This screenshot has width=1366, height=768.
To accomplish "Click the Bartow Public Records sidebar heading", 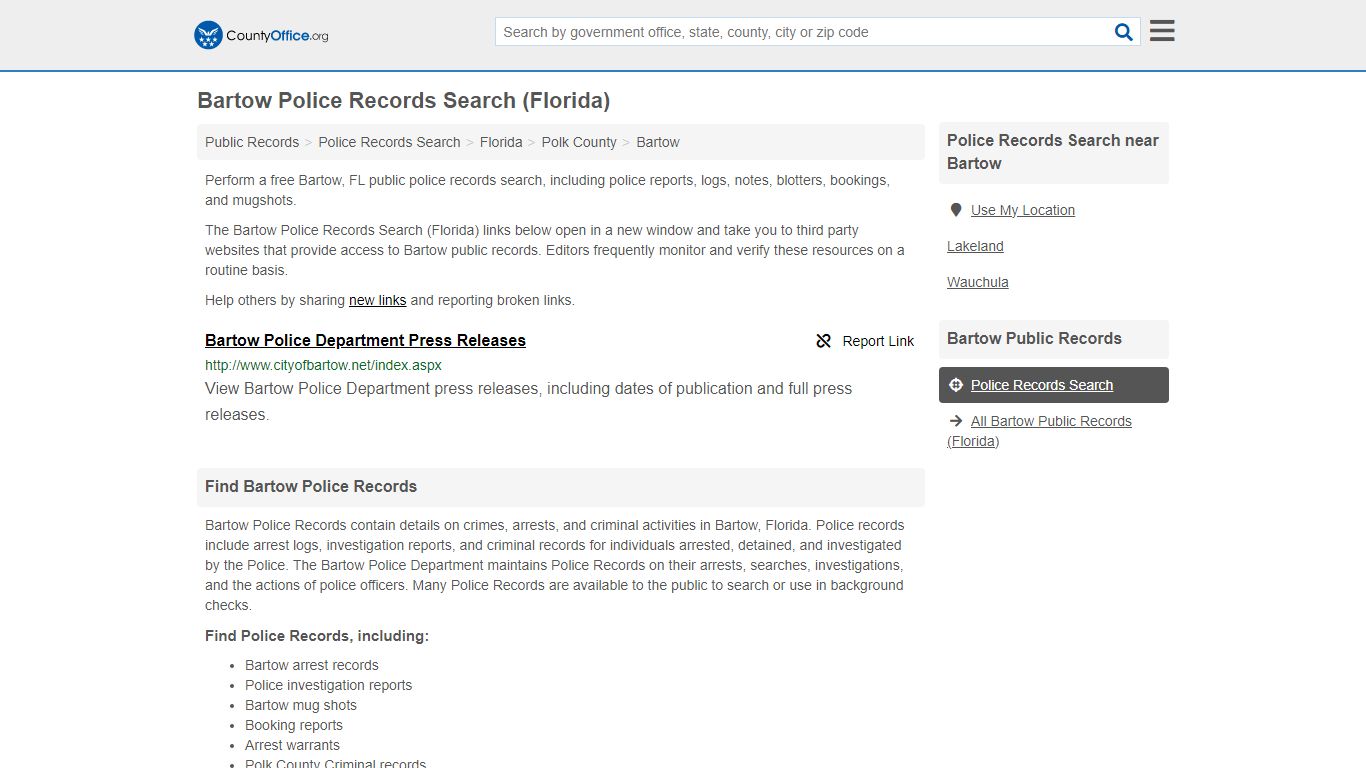I will [x=1034, y=338].
